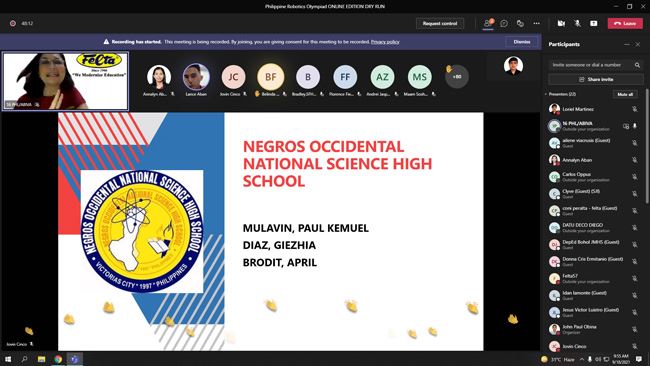Click the MS Maem avatar
The height and width of the screenshot is (366, 650).
(x=420, y=77)
